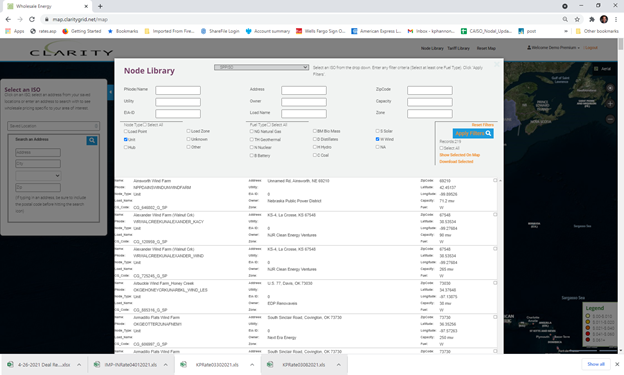Viewport: 624px width, 375px height.
Task: Click the Apply Filters button
Action: tap(473, 133)
